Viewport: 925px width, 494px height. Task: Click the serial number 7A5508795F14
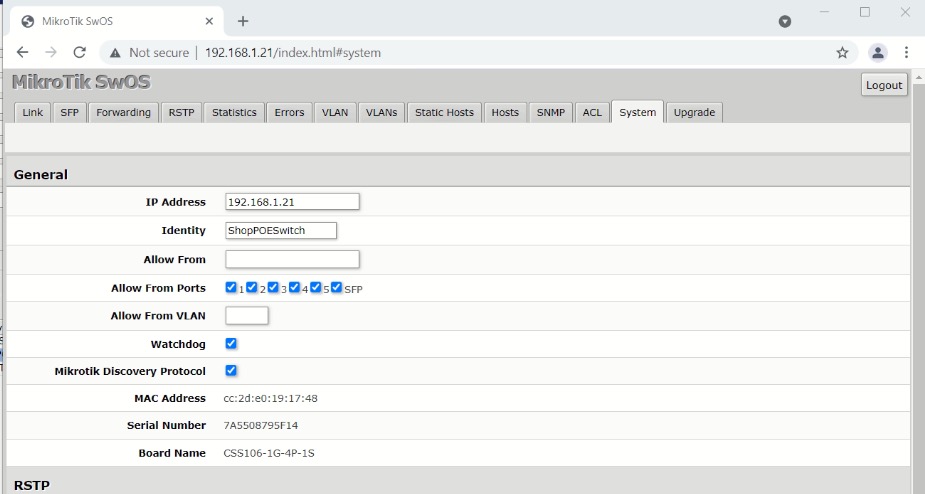pos(260,426)
